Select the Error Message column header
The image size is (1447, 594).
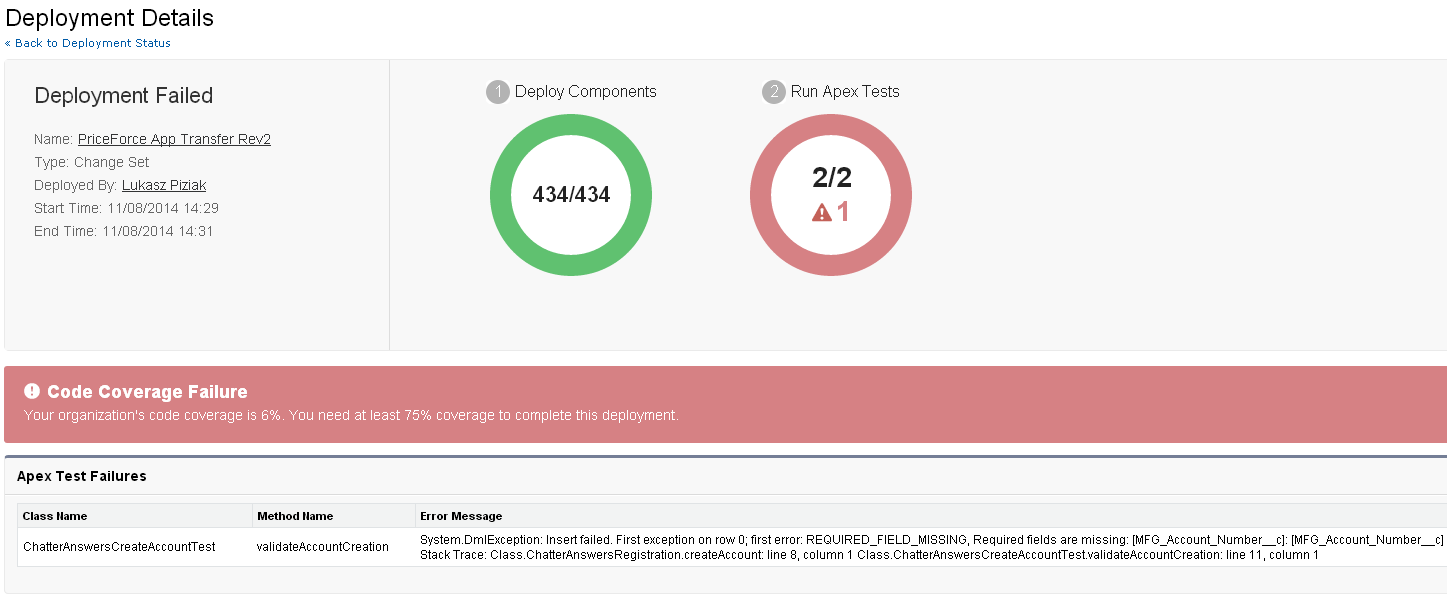[x=461, y=516]
